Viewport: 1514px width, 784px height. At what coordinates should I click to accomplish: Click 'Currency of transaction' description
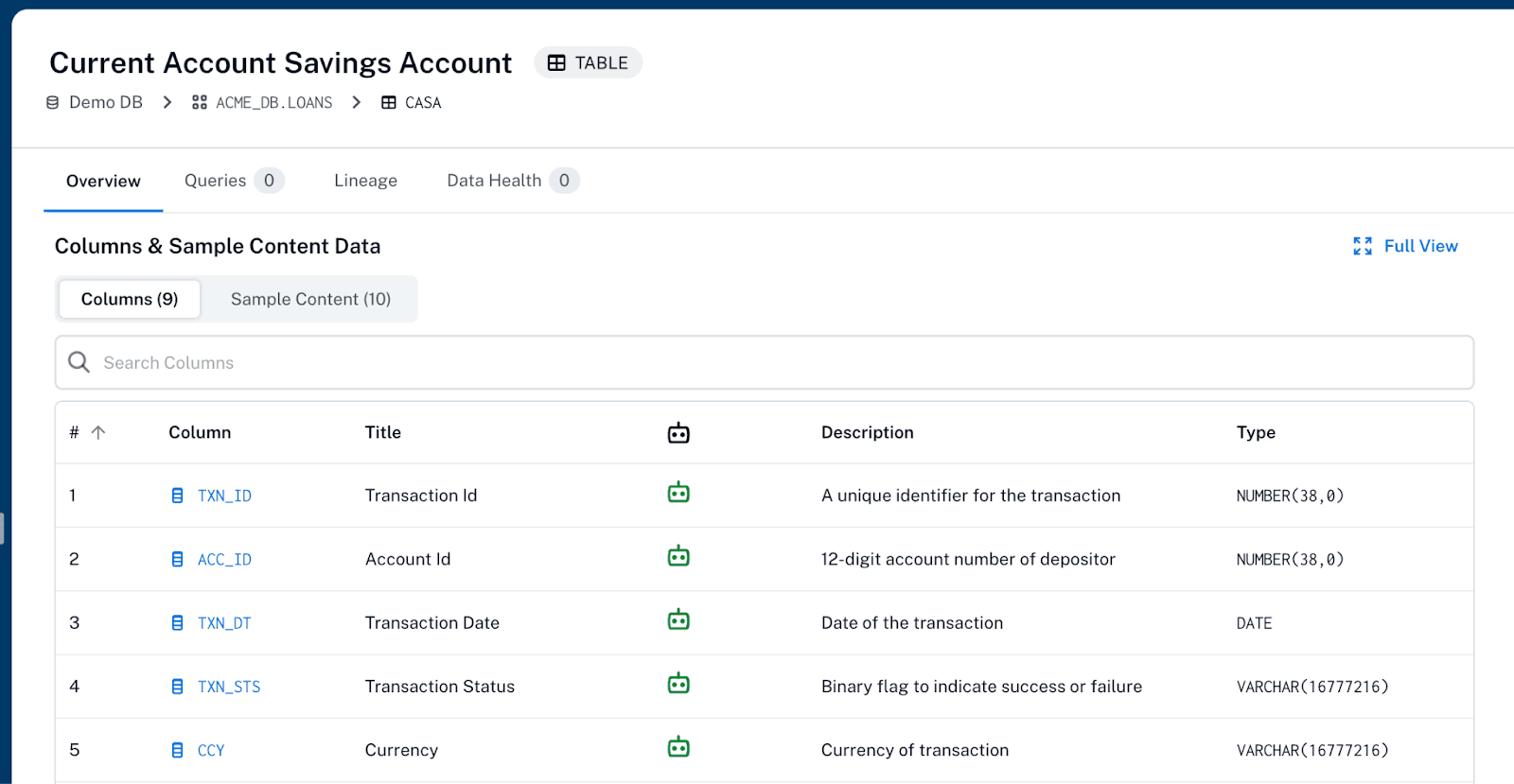tap(915, 750)
